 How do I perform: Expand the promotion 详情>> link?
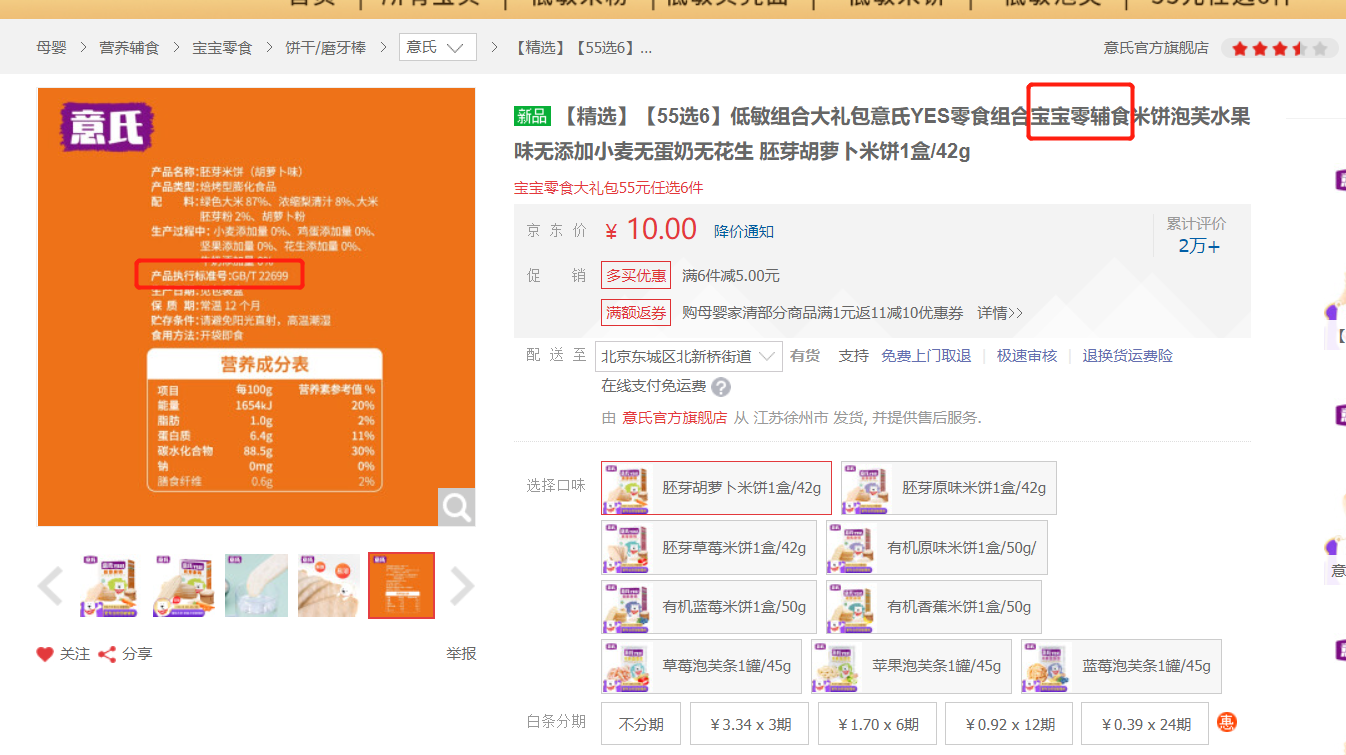[1000, 313]
